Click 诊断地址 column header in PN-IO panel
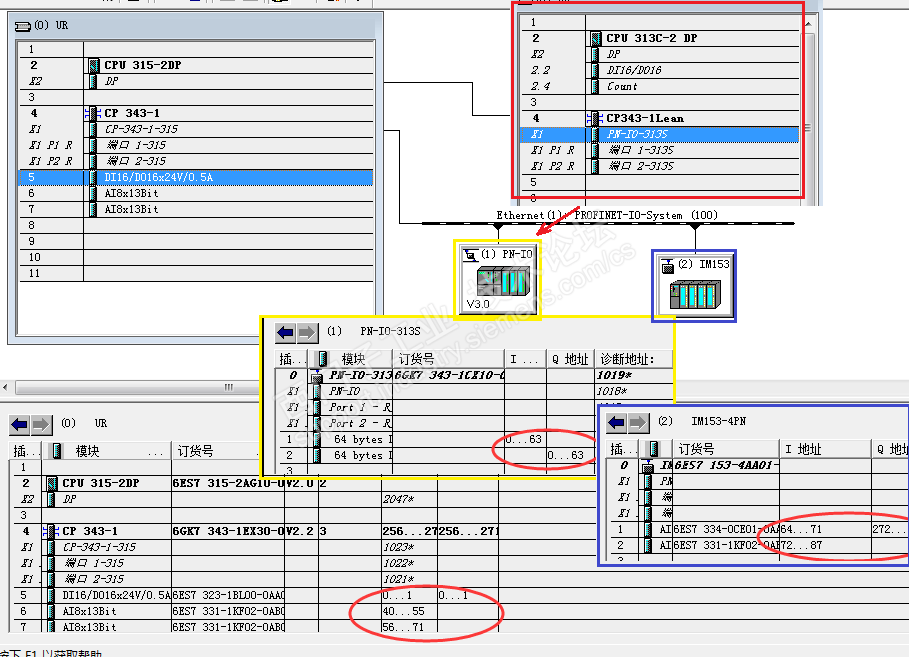Screen dimensions: 909x657 coord(633,359)
